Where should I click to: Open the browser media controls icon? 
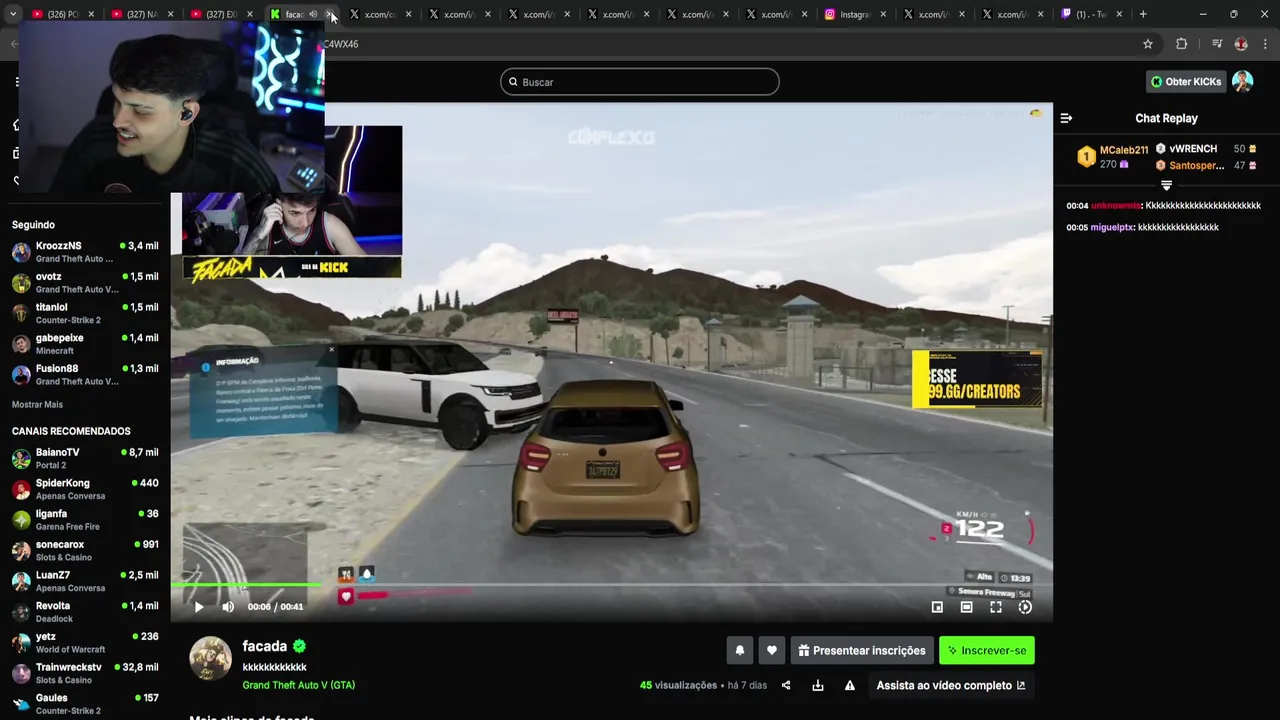1217,44
